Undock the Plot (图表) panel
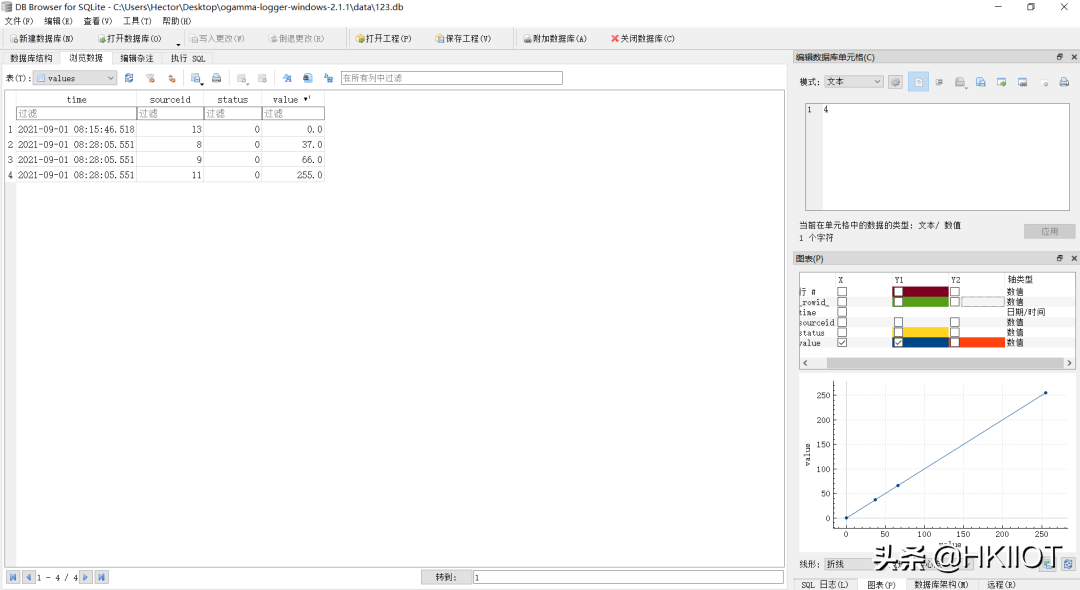This screenshot has width=1080, height=590. (x=1059, y=258)
